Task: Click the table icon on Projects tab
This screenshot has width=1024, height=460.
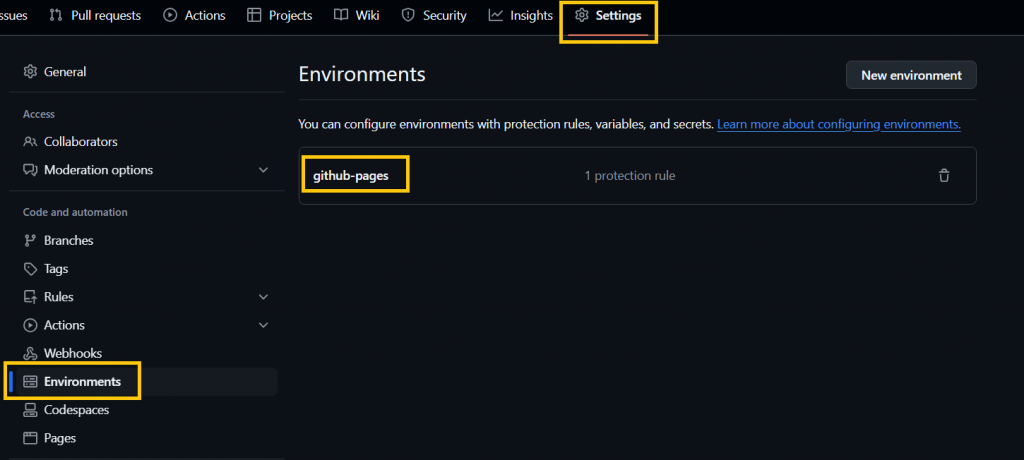Action: tap(254, 16)
